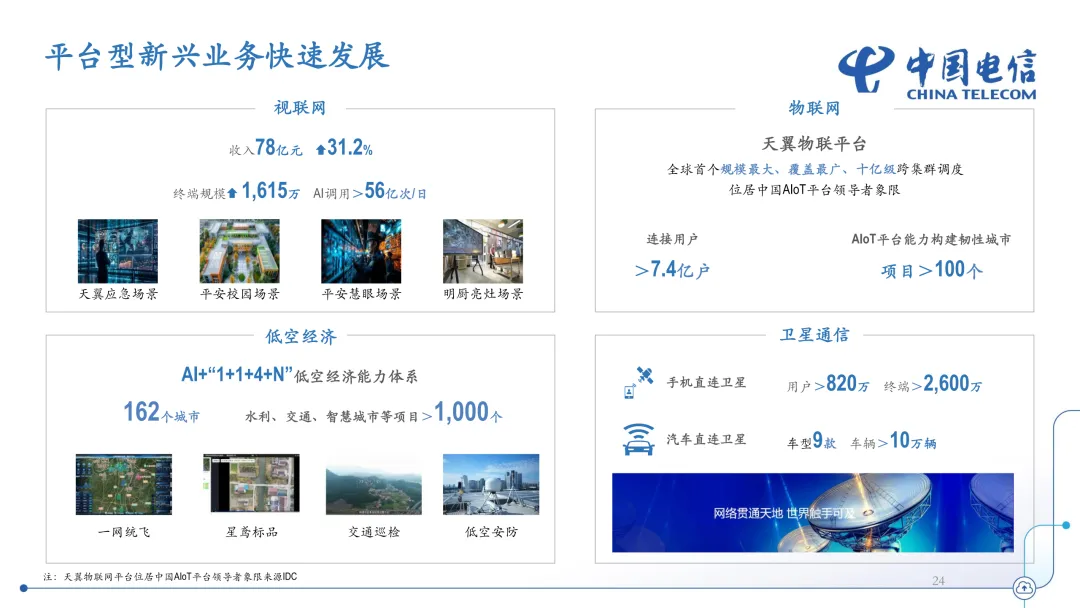Select the 全球首个规模最大 description line
This screenshot has height=608, width=1080.
tap(815, 169)
